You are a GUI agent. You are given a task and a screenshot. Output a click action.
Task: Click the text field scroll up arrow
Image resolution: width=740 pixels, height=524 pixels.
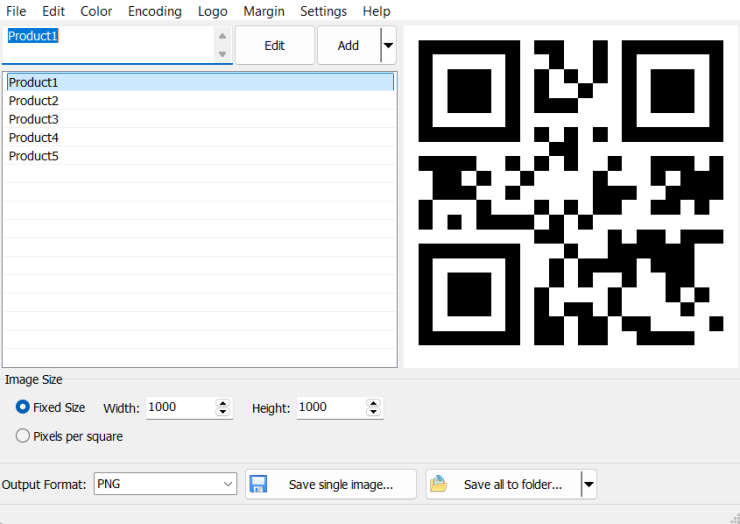(x=222, y=36)
